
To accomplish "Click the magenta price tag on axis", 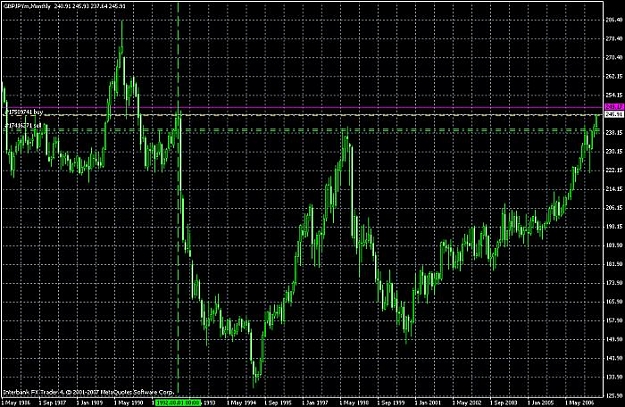I will coord(614,107).
